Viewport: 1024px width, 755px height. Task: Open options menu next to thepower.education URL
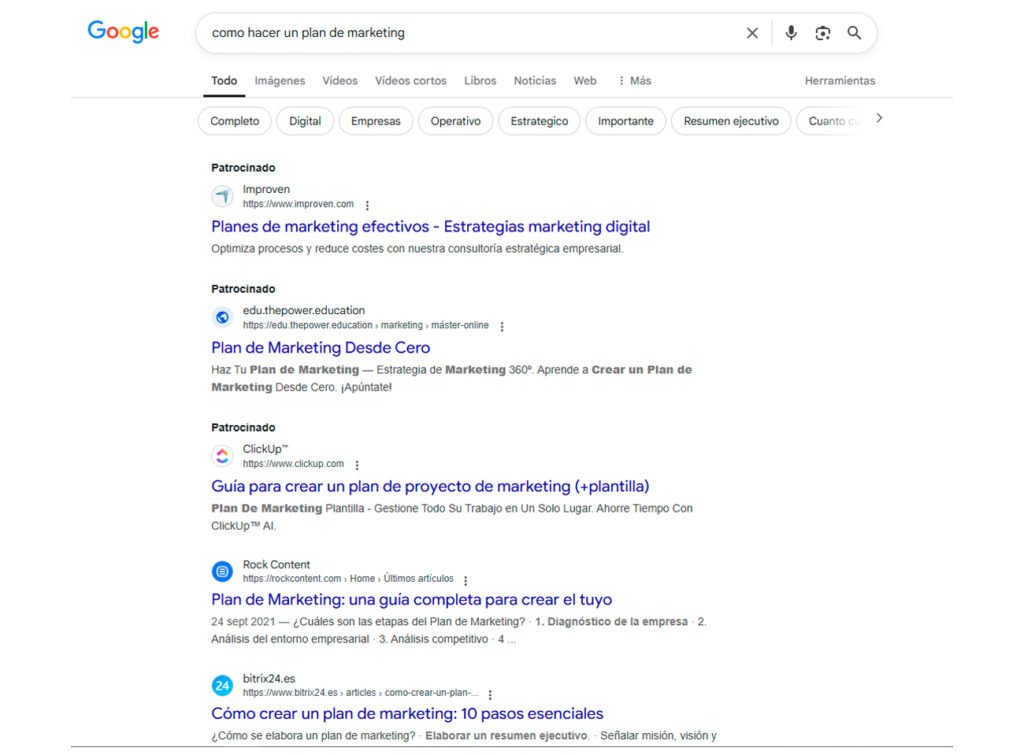tap(502, 326)
